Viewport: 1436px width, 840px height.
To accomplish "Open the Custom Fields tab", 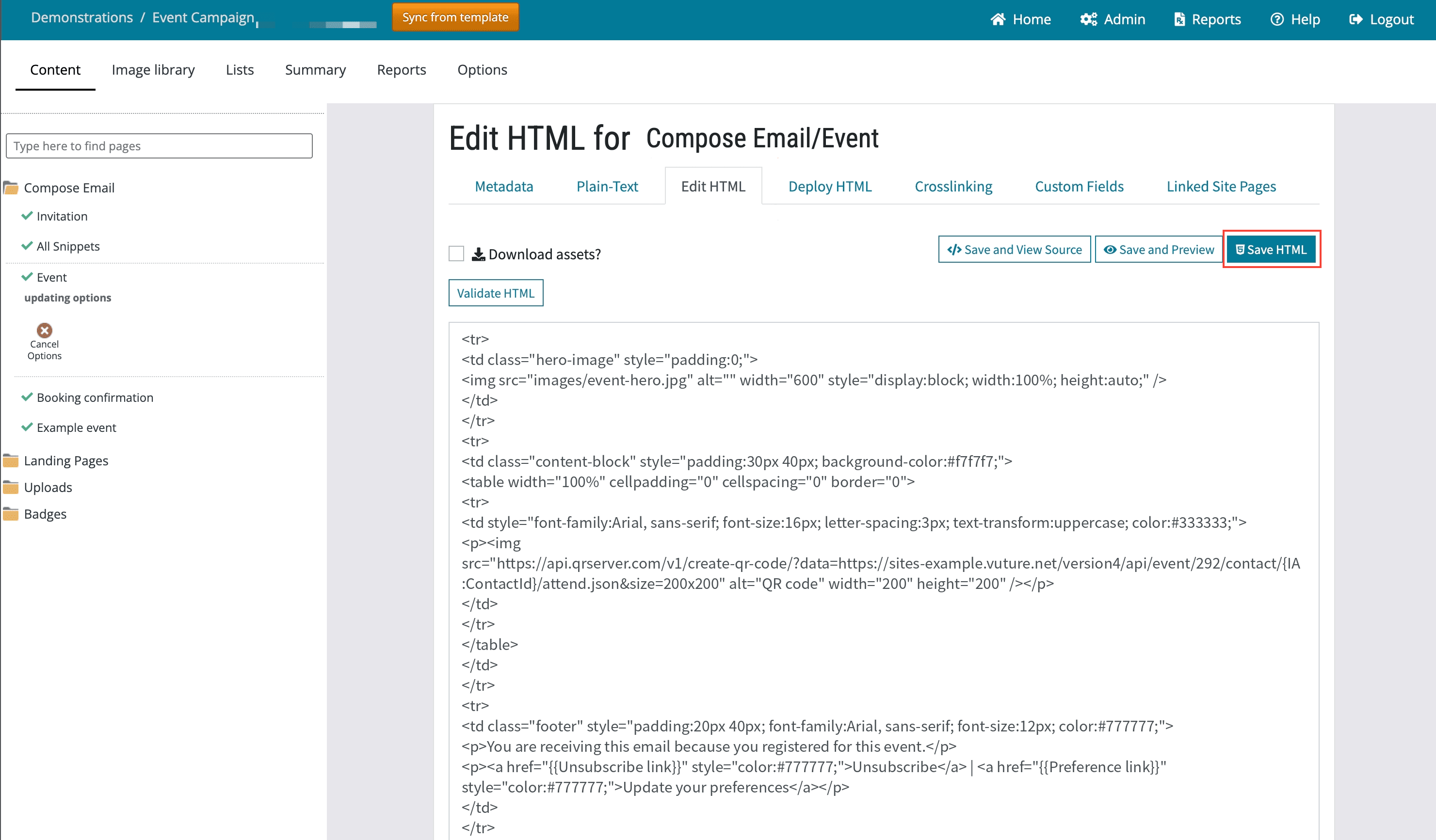I will pyautogui.click(x=1079, y=186).
